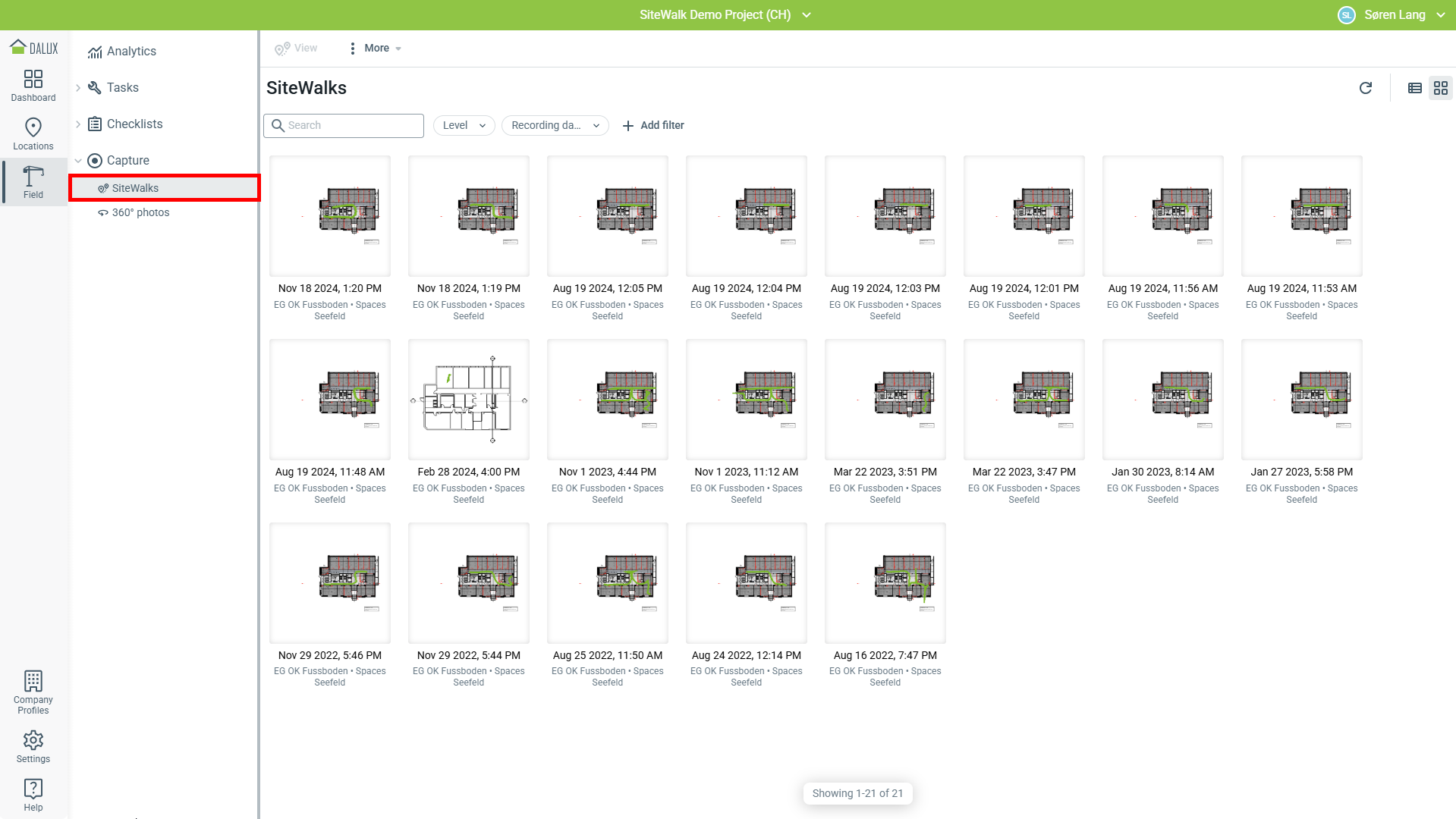Open the Recording date filter dropdown
The image size is (1456, 819).
(x=555, y=125)
